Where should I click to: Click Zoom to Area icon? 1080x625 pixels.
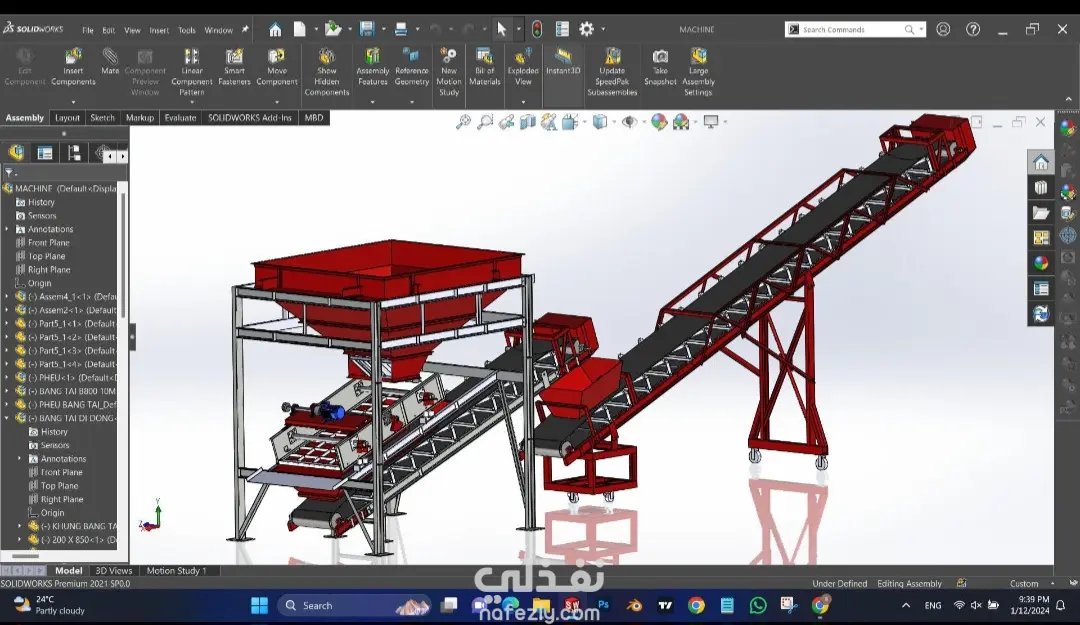[x=486, y=122]
